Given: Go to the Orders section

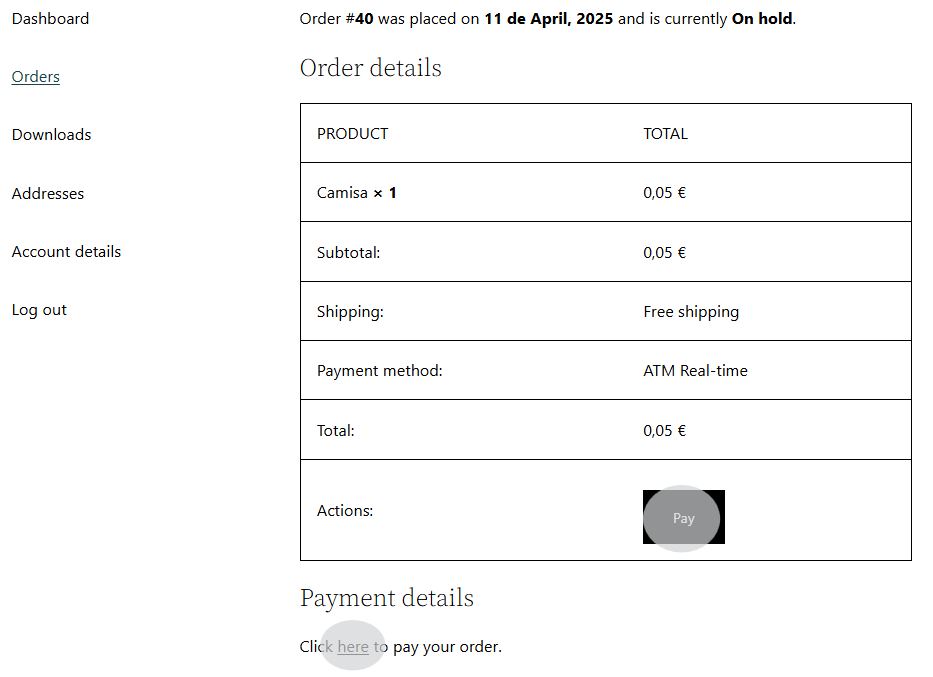Looking at the screenshot, I should [36, 77].
